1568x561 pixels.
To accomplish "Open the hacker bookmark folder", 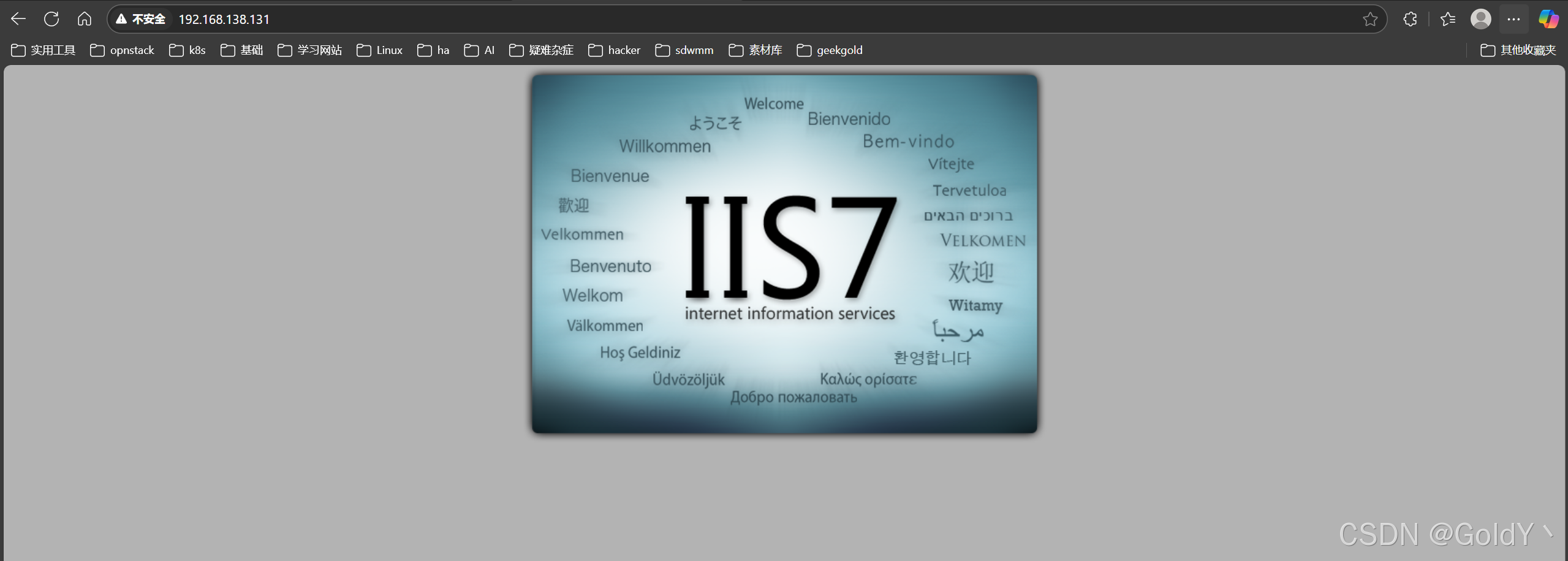I will click(615, 50).
